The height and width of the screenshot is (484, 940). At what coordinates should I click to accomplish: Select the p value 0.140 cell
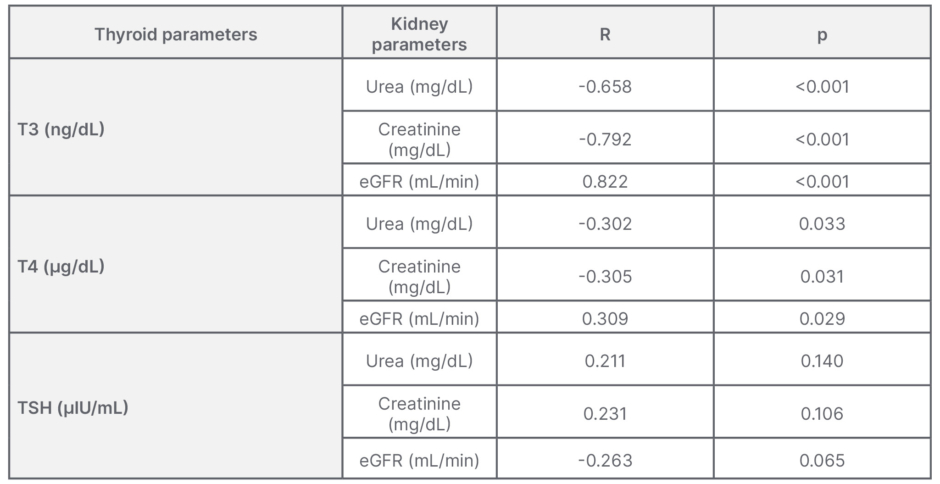[822, 361]
